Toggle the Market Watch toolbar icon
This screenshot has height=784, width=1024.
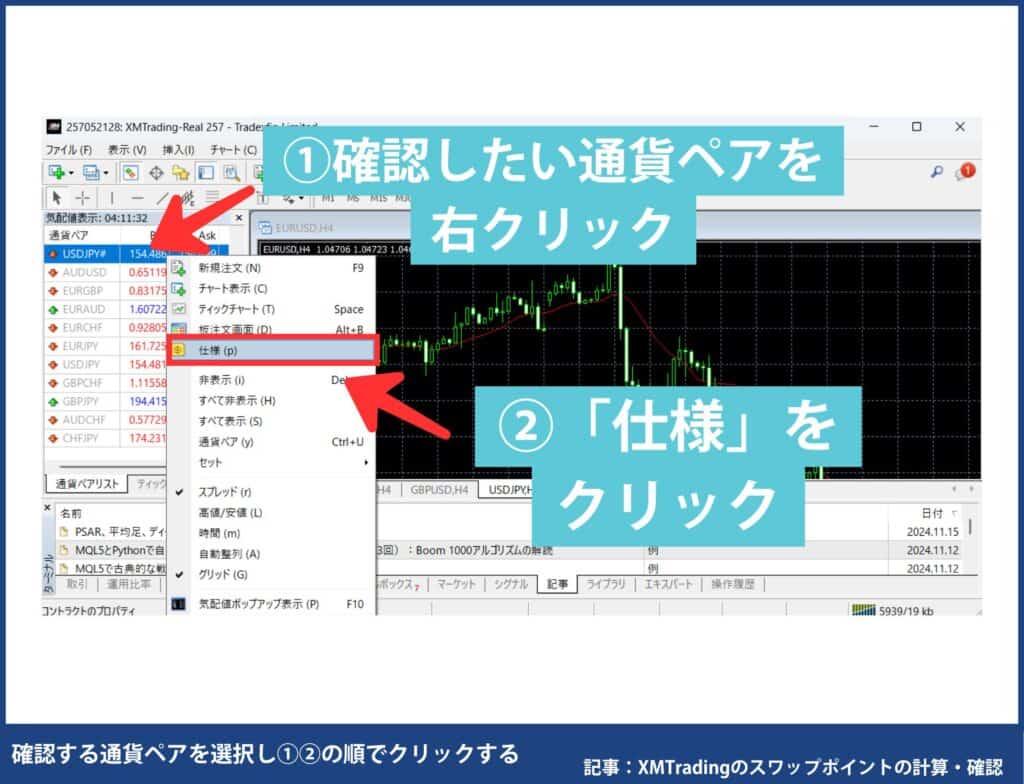click(x=131, y=172)
